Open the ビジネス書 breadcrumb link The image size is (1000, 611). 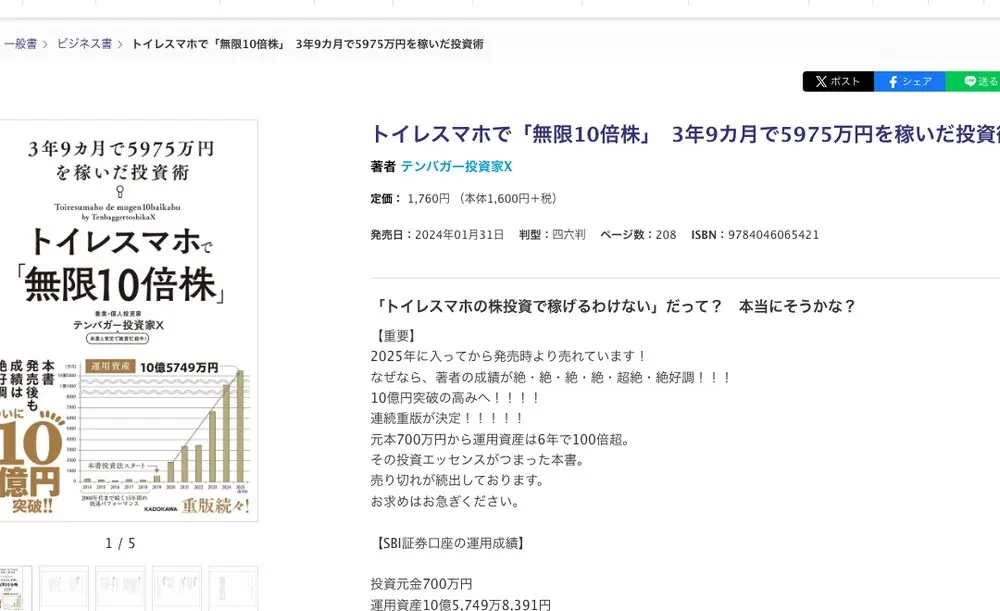point(84,44)
